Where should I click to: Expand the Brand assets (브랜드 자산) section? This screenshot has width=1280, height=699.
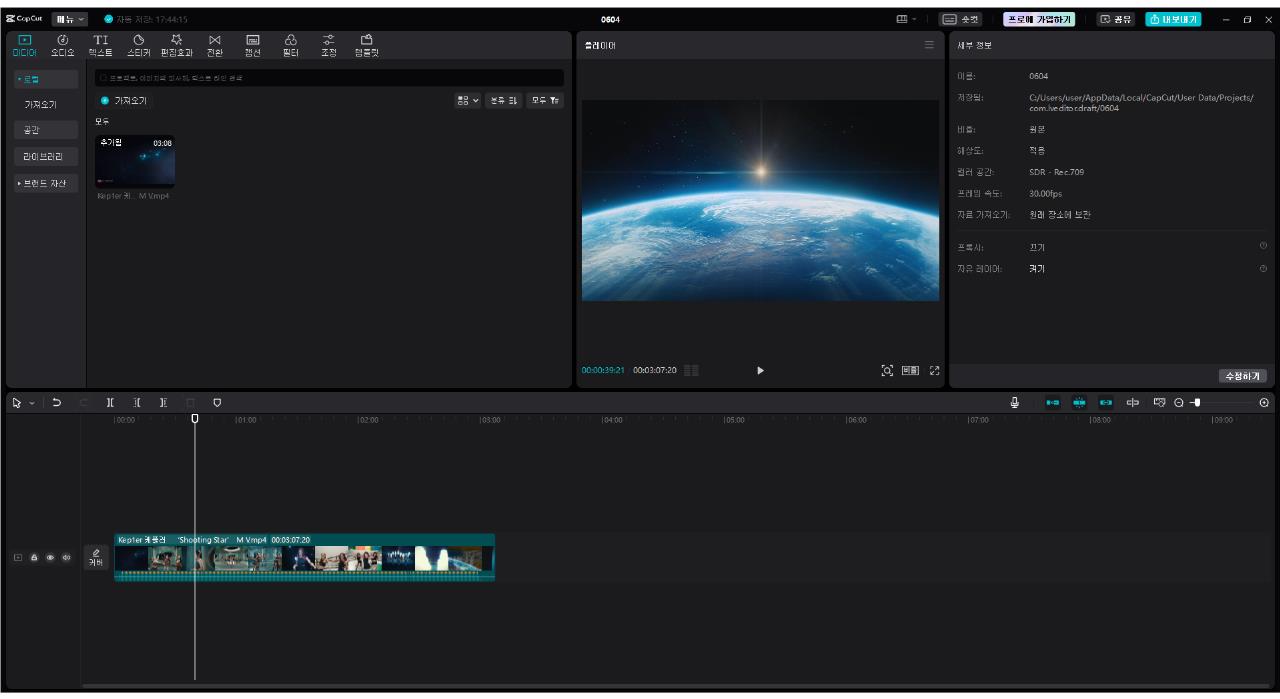[45, 183]
